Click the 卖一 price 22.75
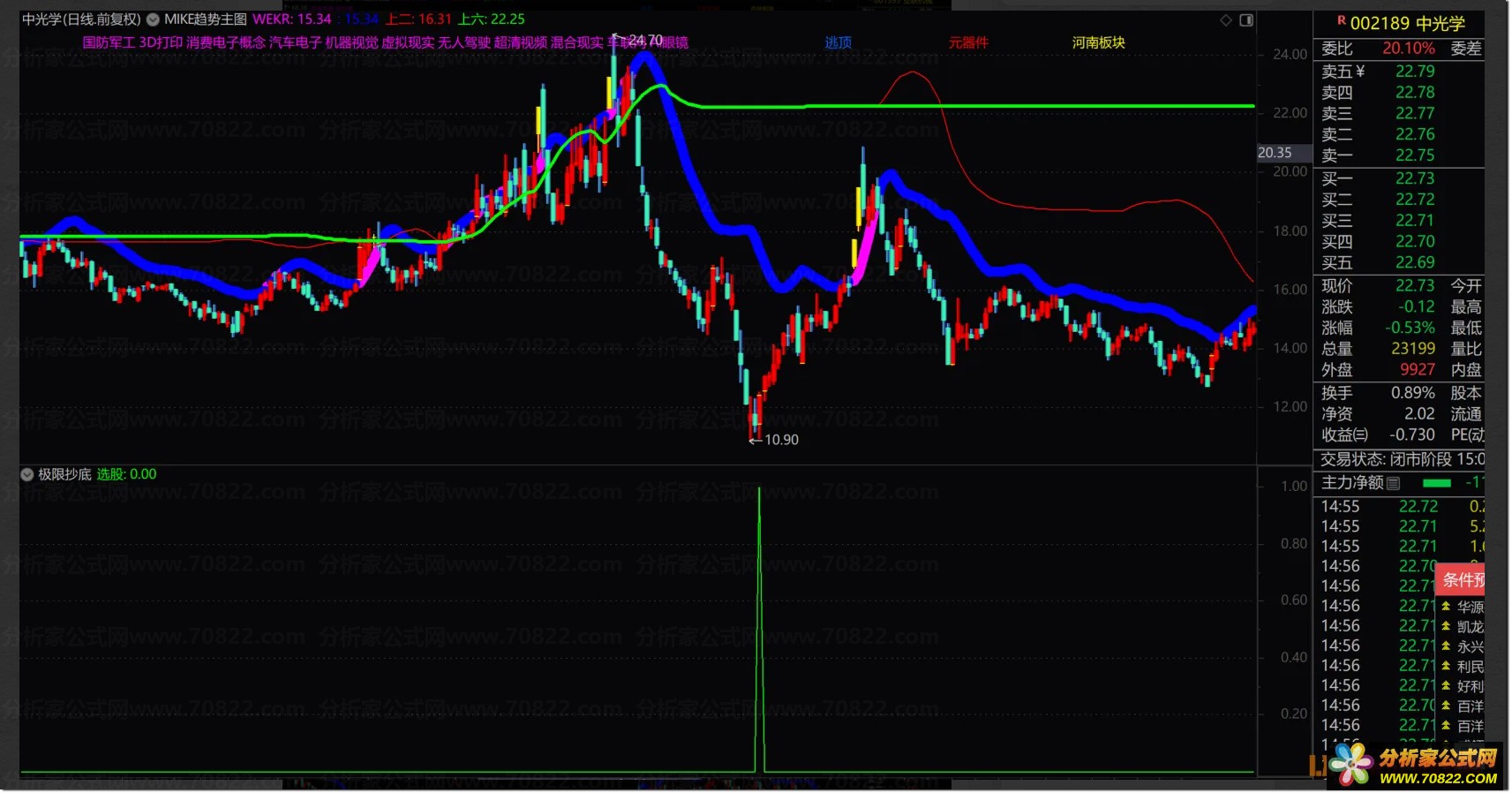This screenshot has height=793, width=1512. pos(1415,155)
